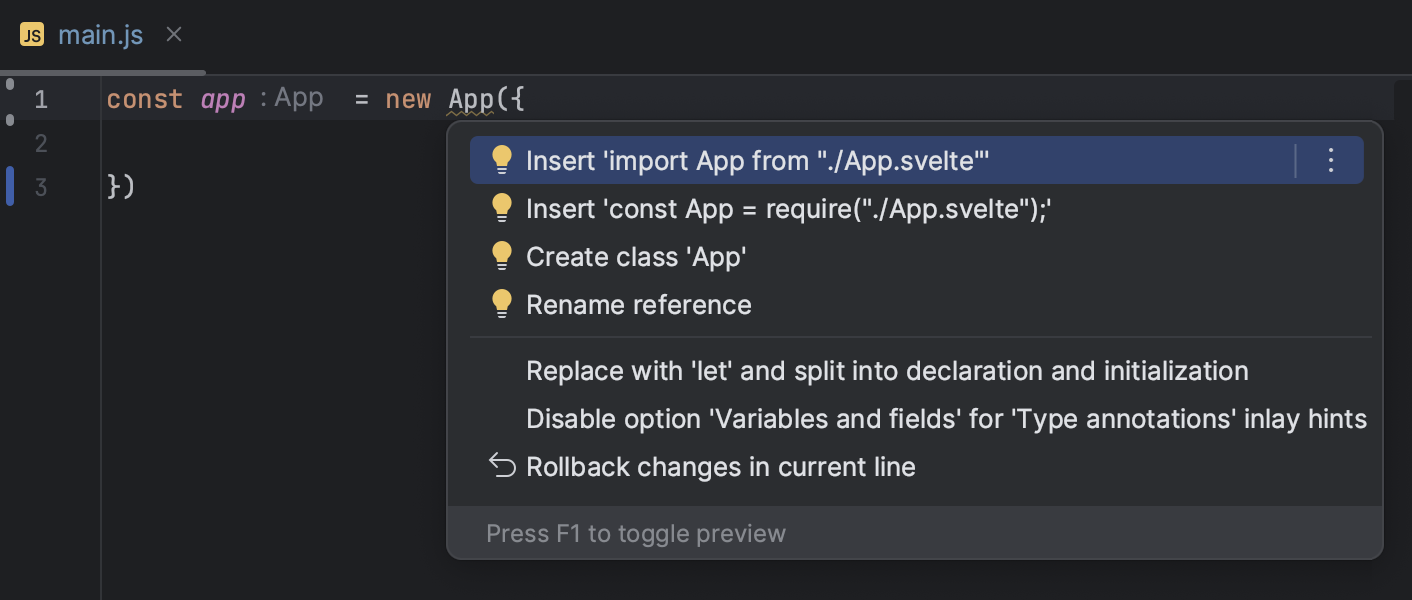Image resolution: width=1412 pixels, height=600 pixels.
Task: Choose Insert 'const App = require("./App.svelte")'
Action: (787, 208)
